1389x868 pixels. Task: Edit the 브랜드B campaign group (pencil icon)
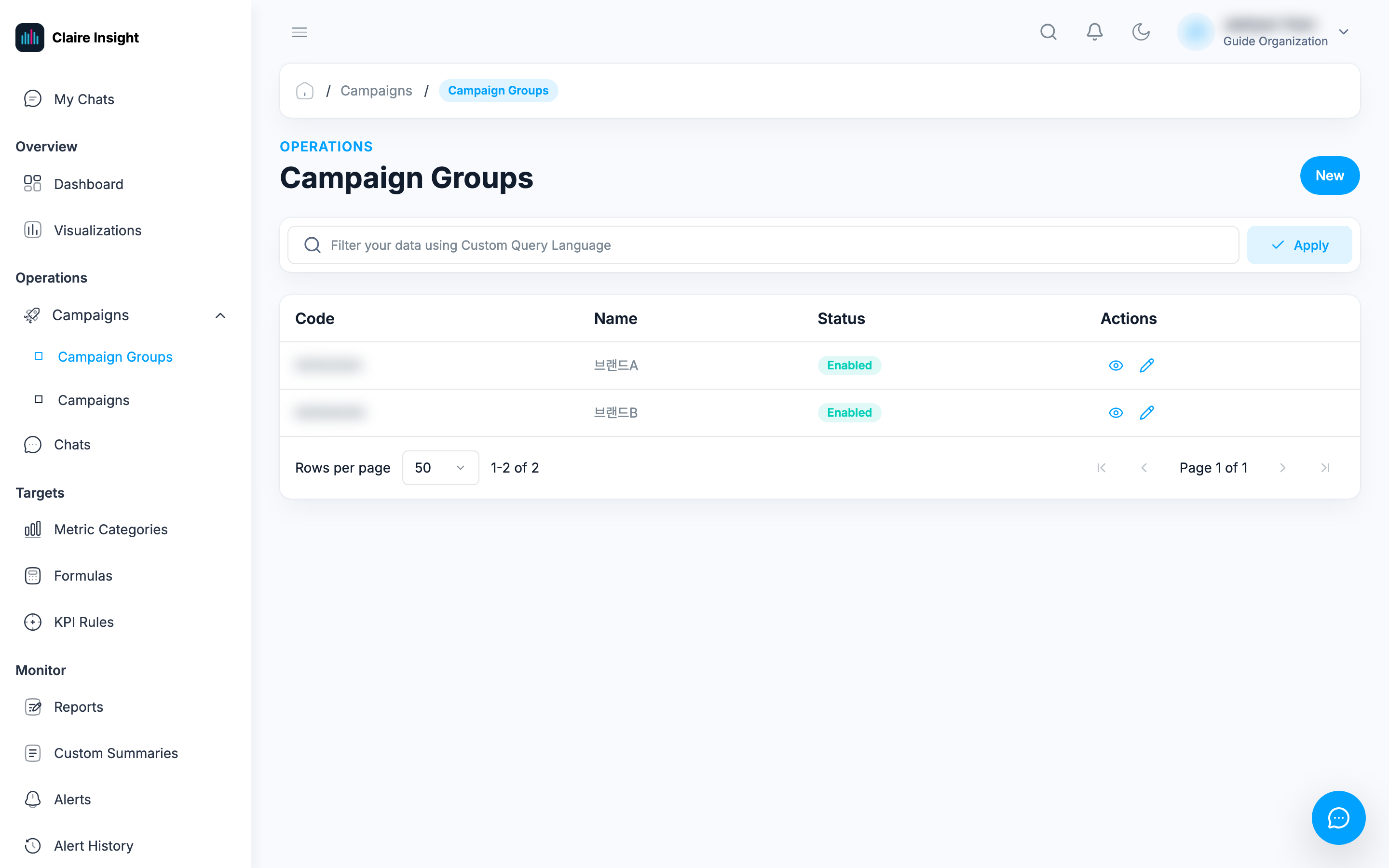[1146, 413]
